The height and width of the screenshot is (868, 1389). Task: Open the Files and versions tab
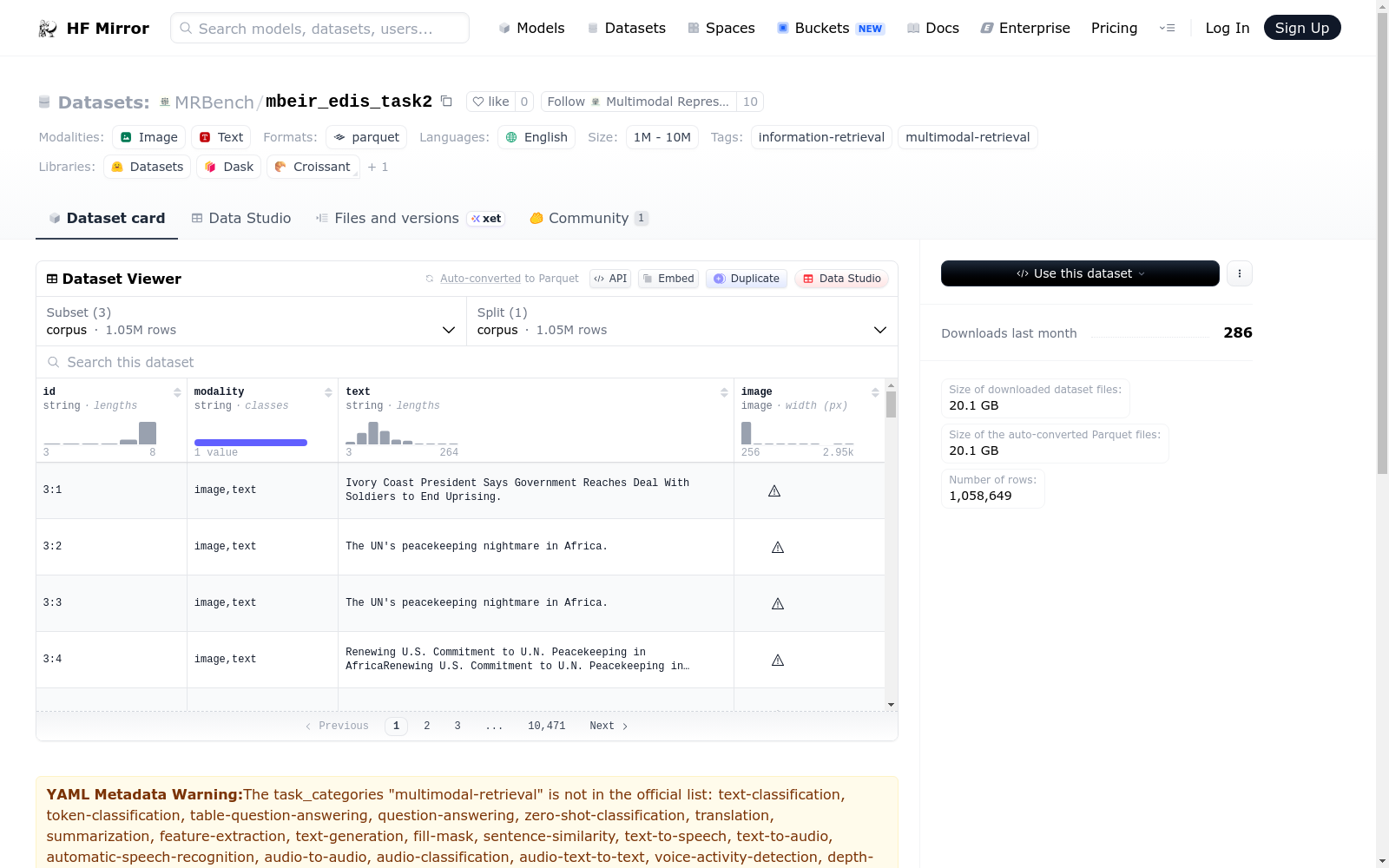[410, 219]
